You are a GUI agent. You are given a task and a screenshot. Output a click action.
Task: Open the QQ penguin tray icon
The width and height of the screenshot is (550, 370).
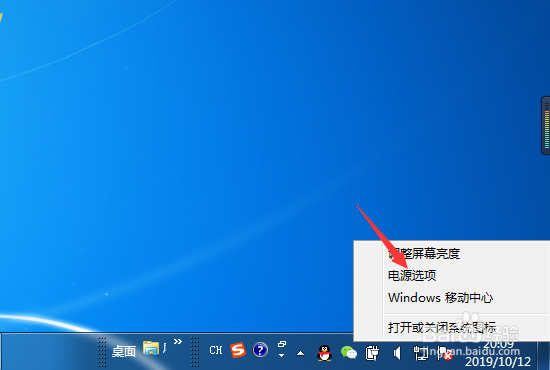point(324,353)
